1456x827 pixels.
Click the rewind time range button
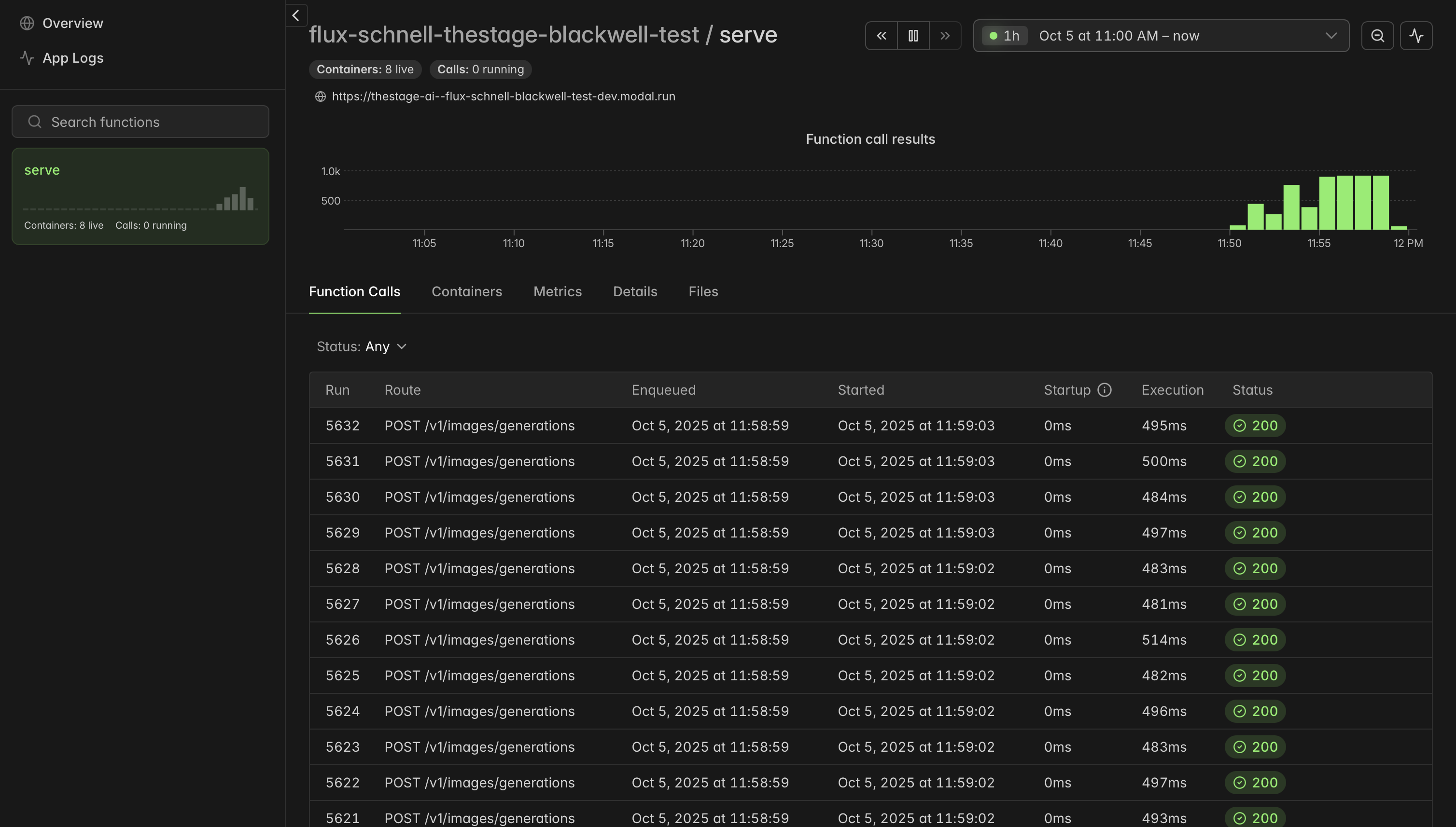tap(881, 36)
